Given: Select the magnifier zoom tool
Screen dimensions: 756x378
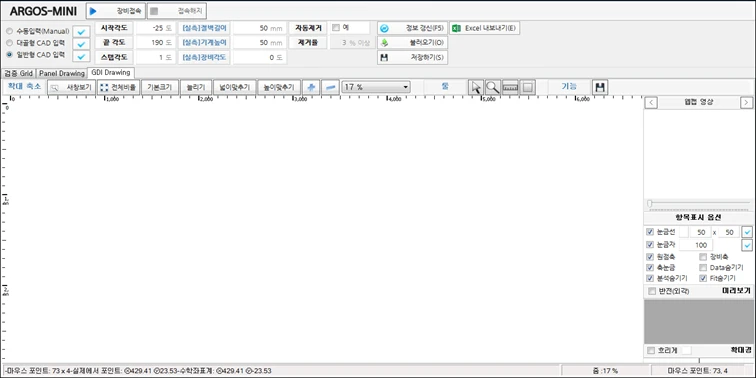Looking at the screenshot, I should [493, 87].
